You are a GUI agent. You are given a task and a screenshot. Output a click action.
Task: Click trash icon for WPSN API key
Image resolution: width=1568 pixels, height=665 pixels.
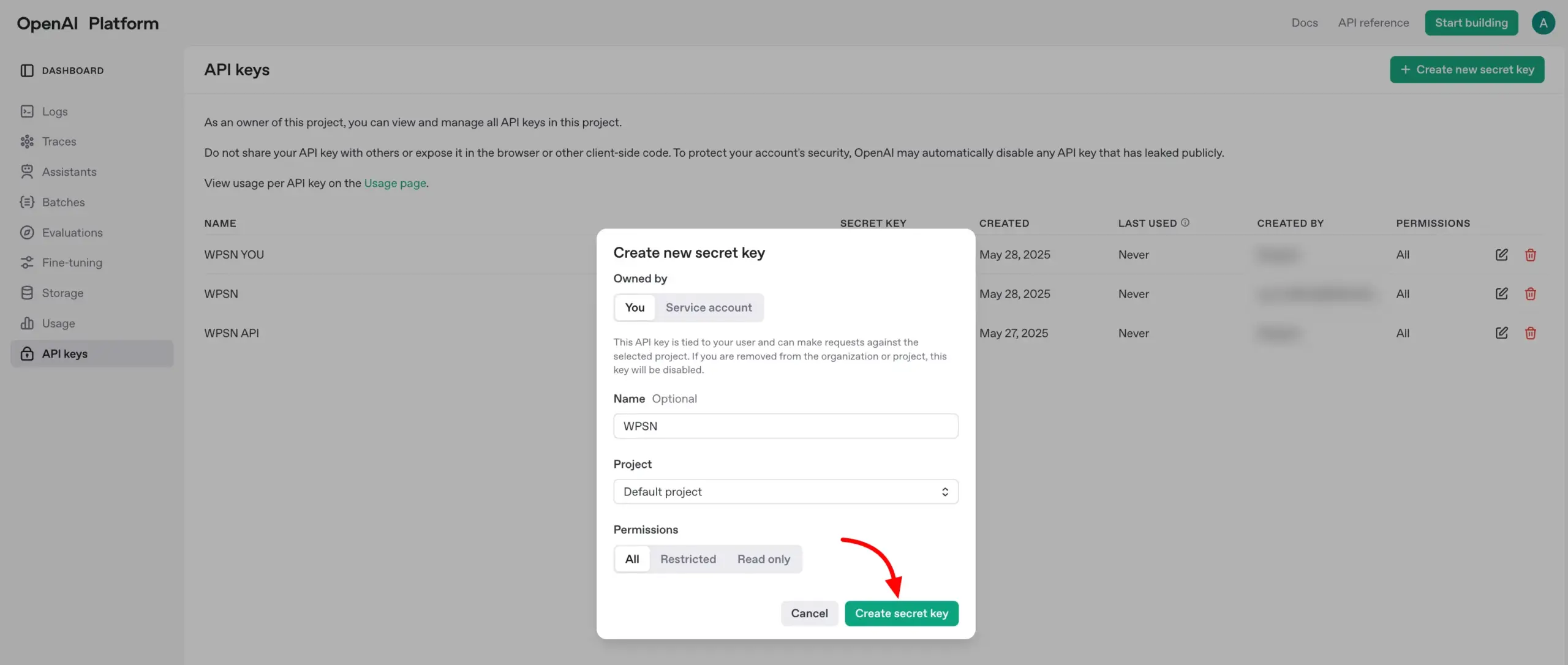tap(1530, 333)
